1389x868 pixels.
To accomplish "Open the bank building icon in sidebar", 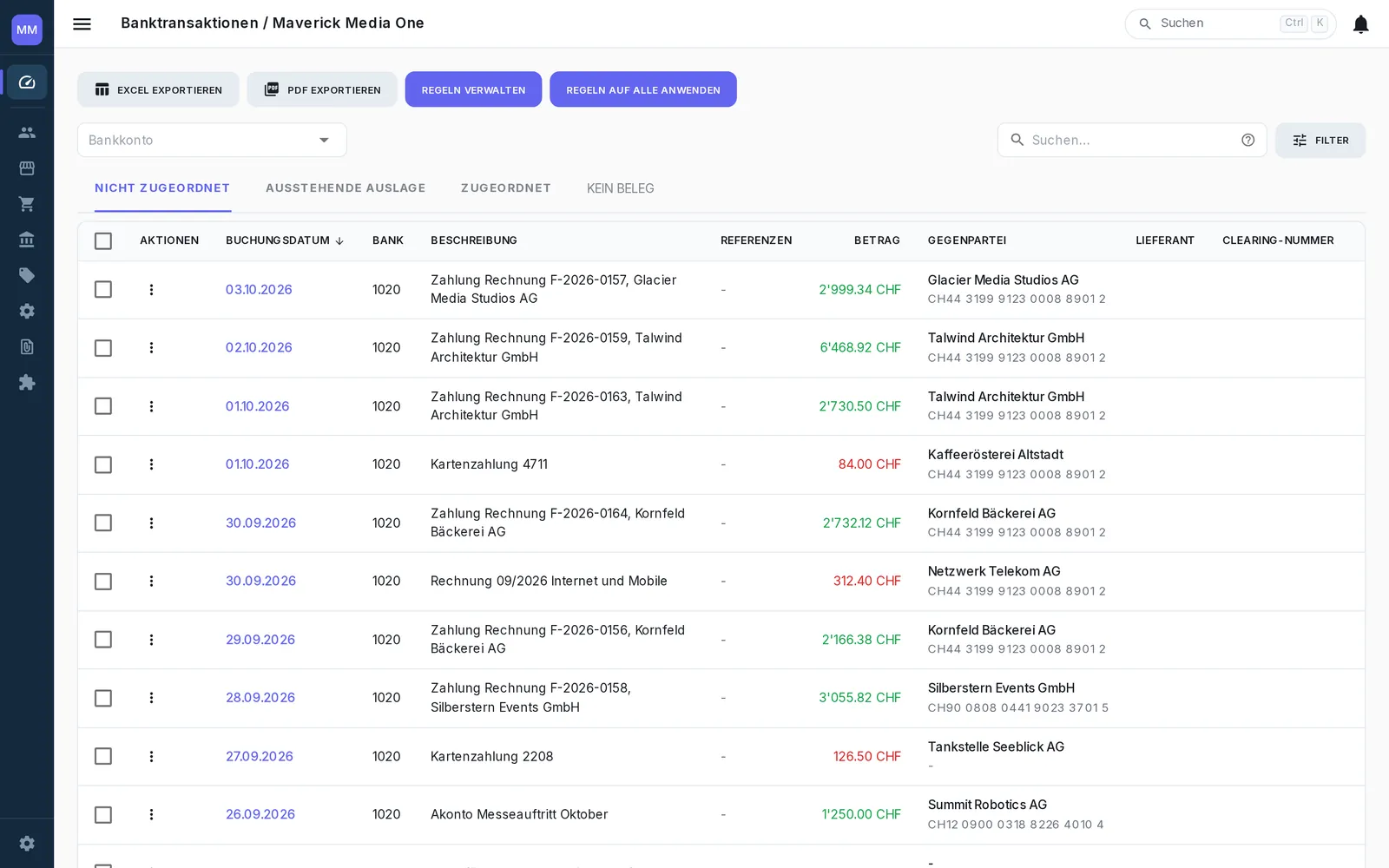I will point(27,240).
